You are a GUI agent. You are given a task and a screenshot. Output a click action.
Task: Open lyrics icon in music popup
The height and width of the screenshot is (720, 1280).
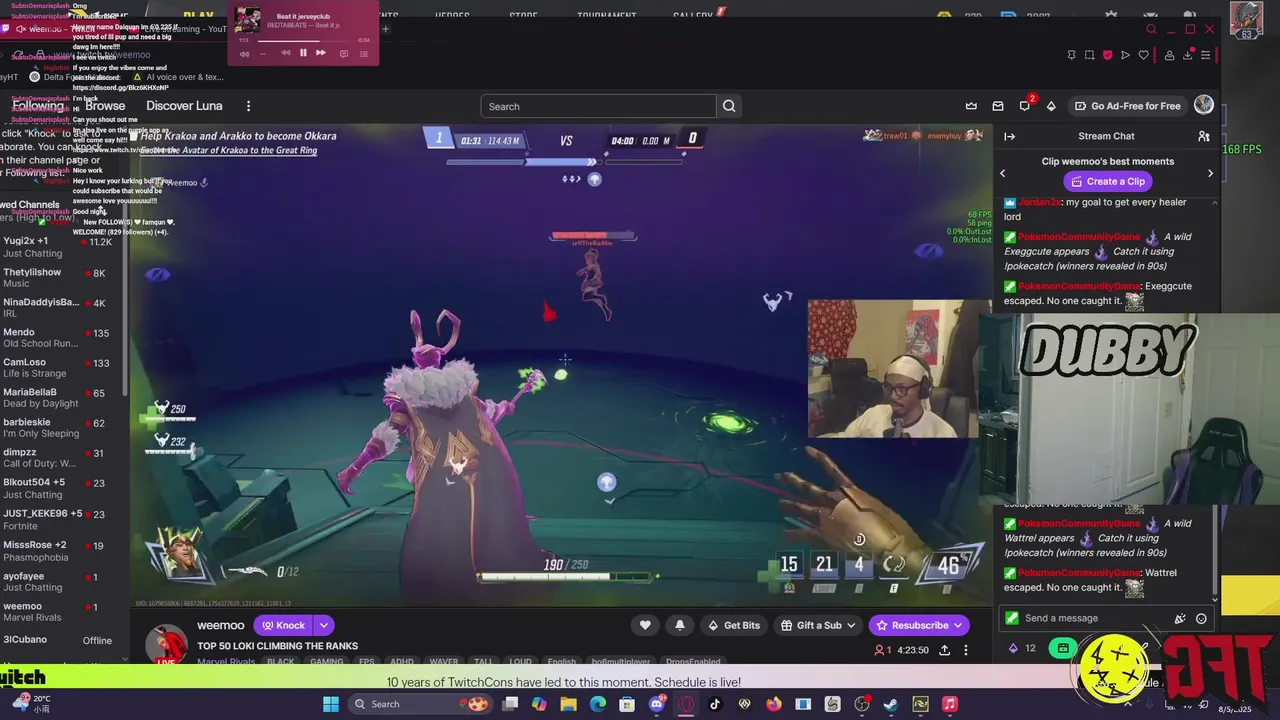(x=343, y=53)
